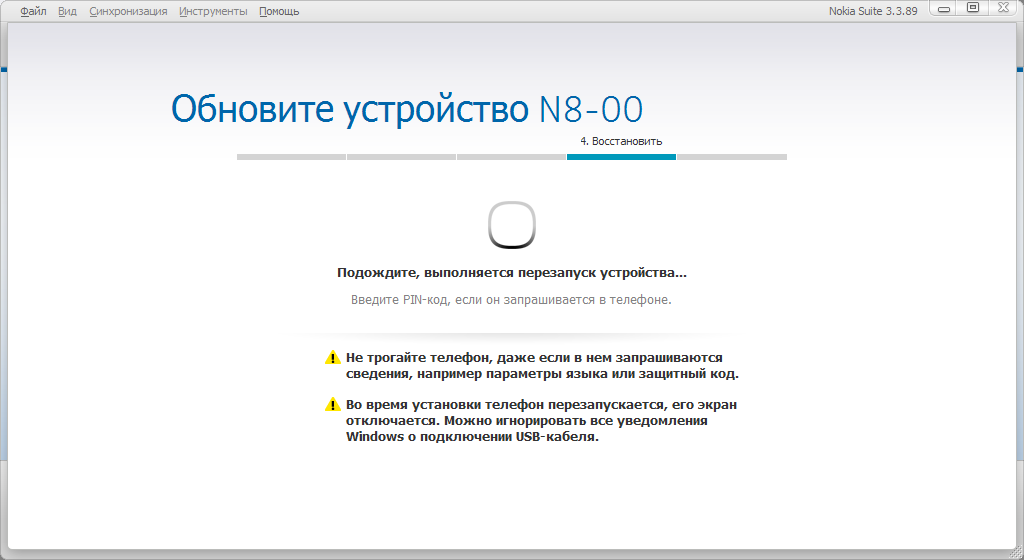Click the 'Nokia Suite 3.3.89' title text
The image size is (1024, 560).
873,11
